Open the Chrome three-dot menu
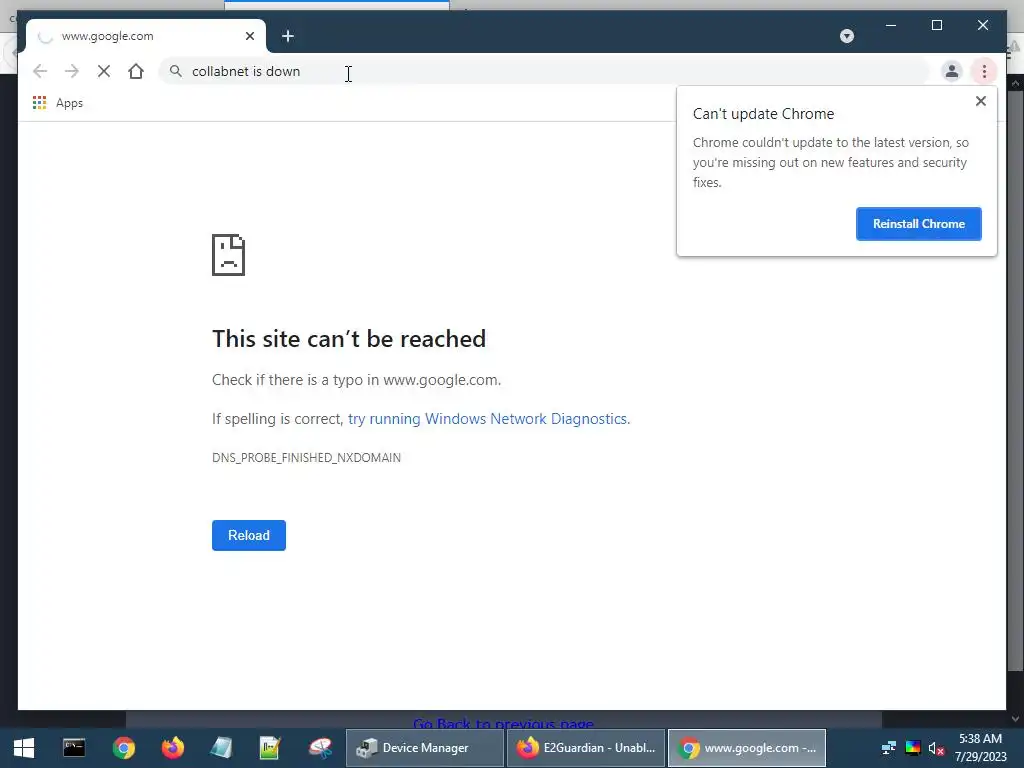 984,71
